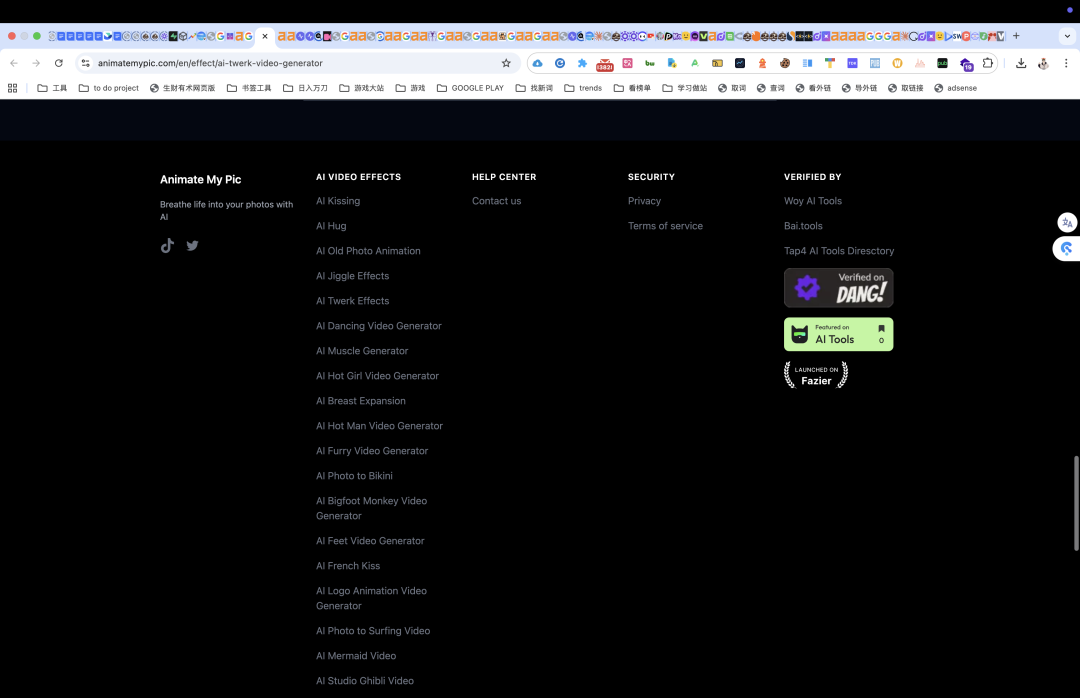Open the 看榜单 bookmarks folder
Screen dimensions: 1080x698
[x=632, y=88]
